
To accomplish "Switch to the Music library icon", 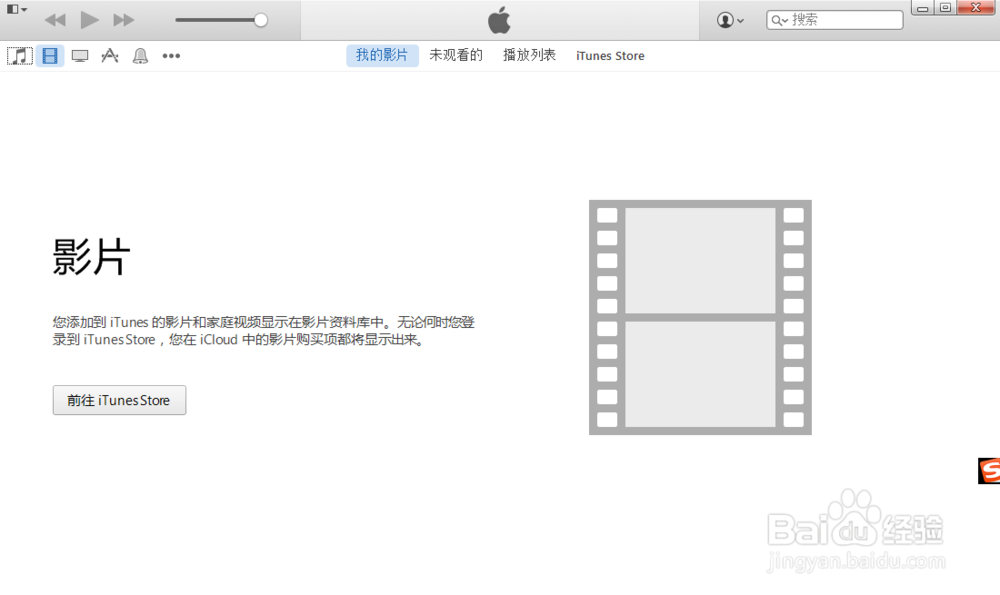I will click(20, 55).
